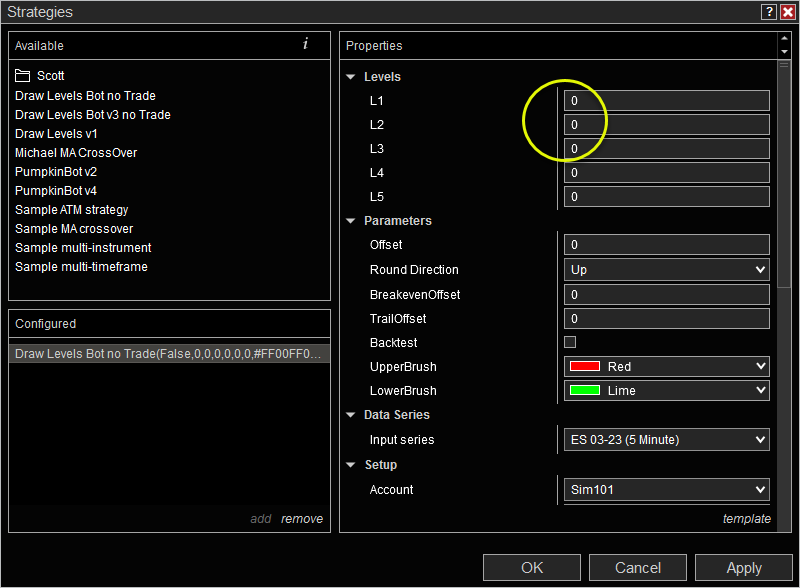Open the Round Direction dropdown
The width and height of the screenshot is (800, 588).
(666, 270)
